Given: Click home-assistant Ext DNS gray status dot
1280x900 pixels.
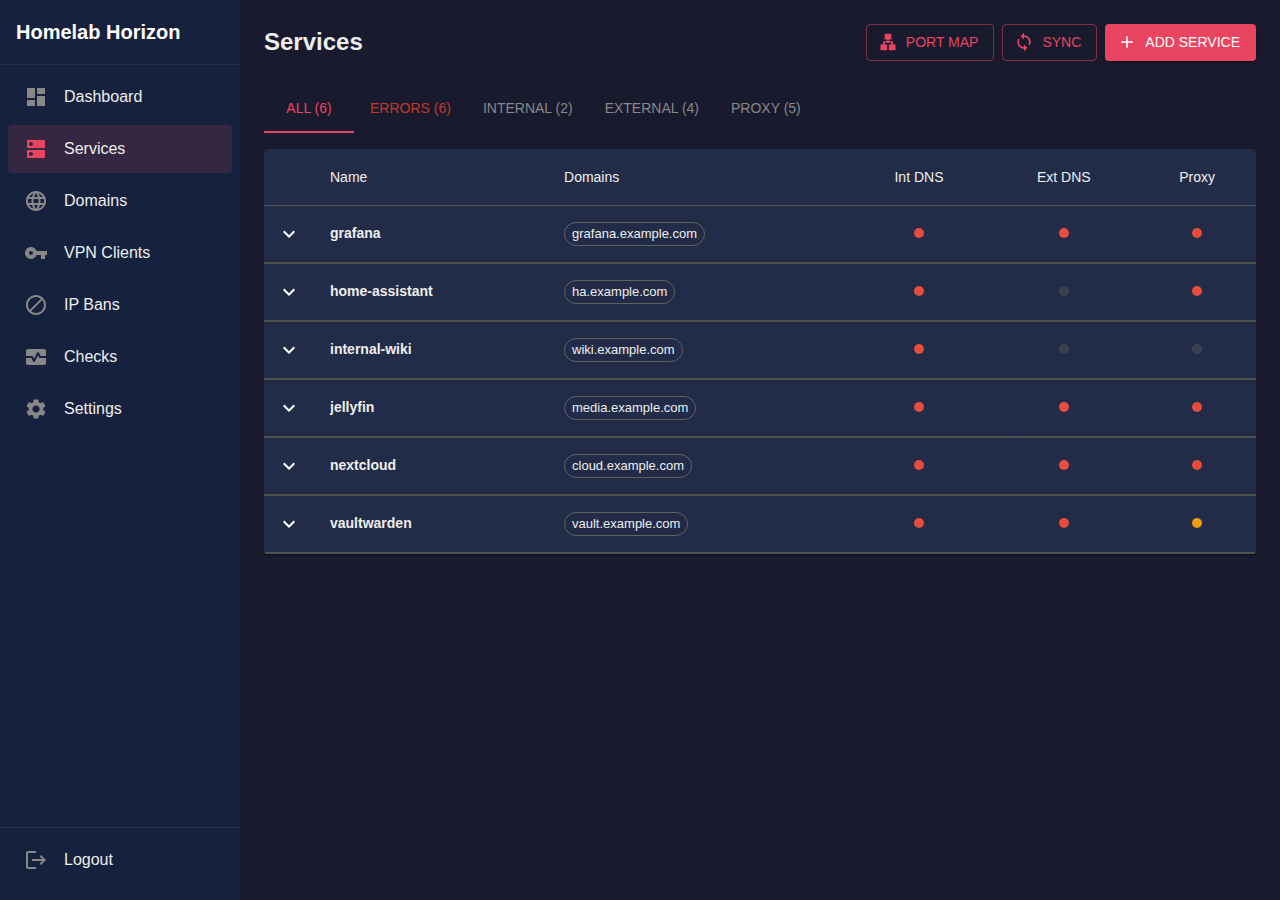Looking at the screenshot, I should (1064, 291).
